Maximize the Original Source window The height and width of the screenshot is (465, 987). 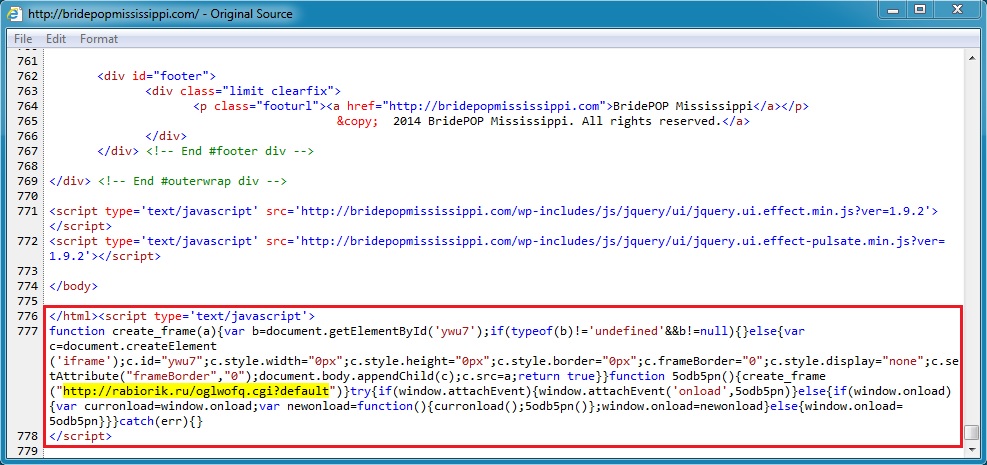920,9
